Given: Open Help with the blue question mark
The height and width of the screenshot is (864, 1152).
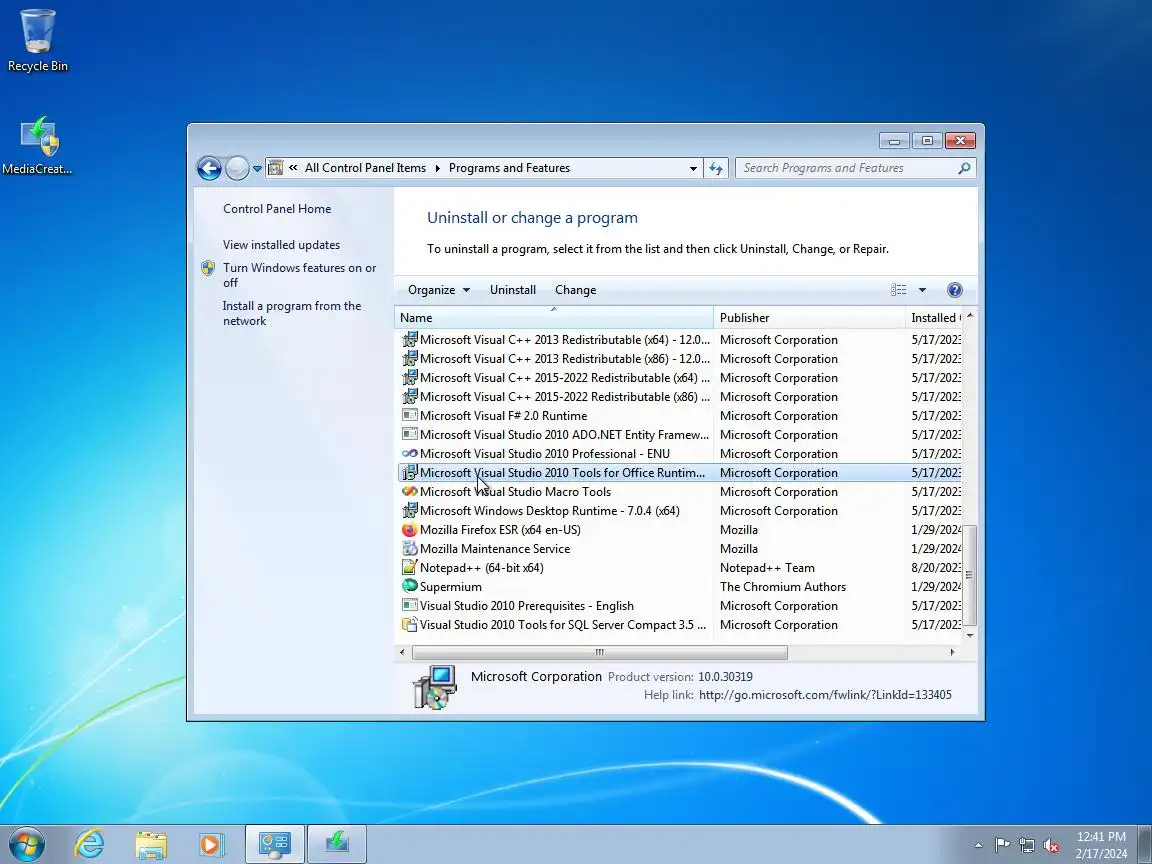Looking at the screenshot, I should (954, 289).
